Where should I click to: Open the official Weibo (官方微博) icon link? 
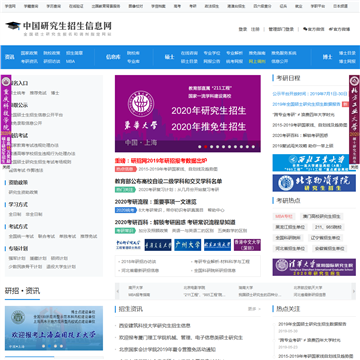[x=339, y=29]
